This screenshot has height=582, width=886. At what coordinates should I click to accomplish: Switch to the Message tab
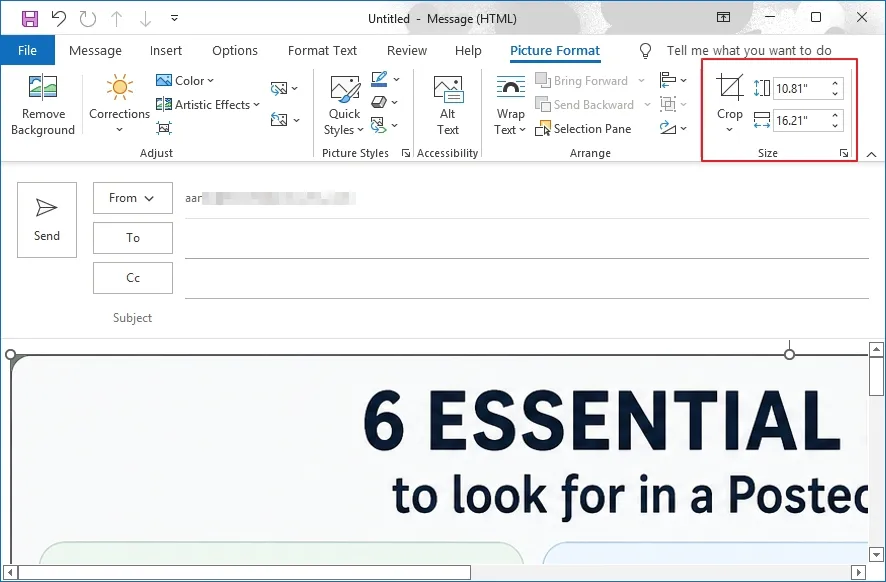coord(95,50)
